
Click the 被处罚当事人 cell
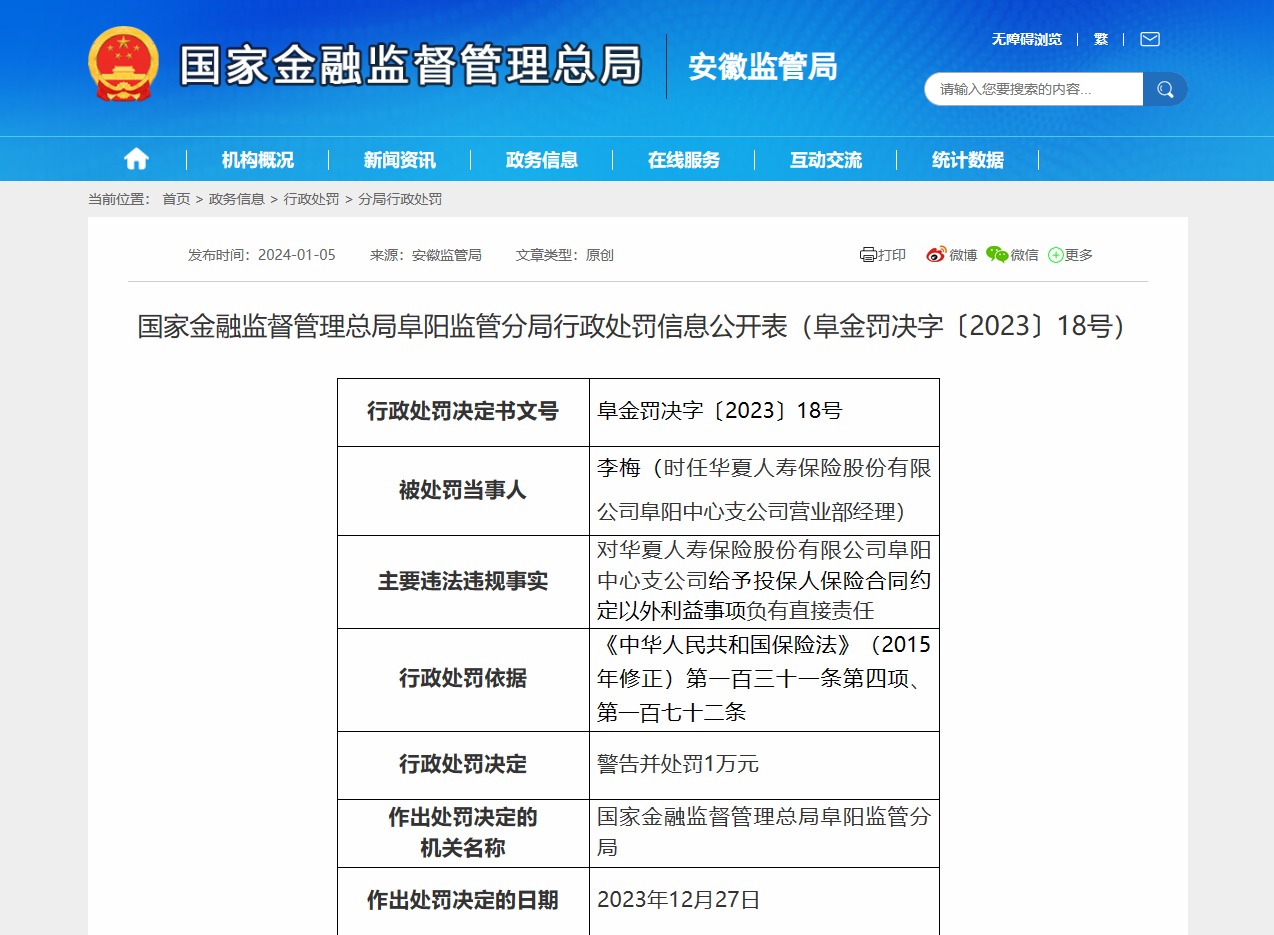(x=463, y=491)
